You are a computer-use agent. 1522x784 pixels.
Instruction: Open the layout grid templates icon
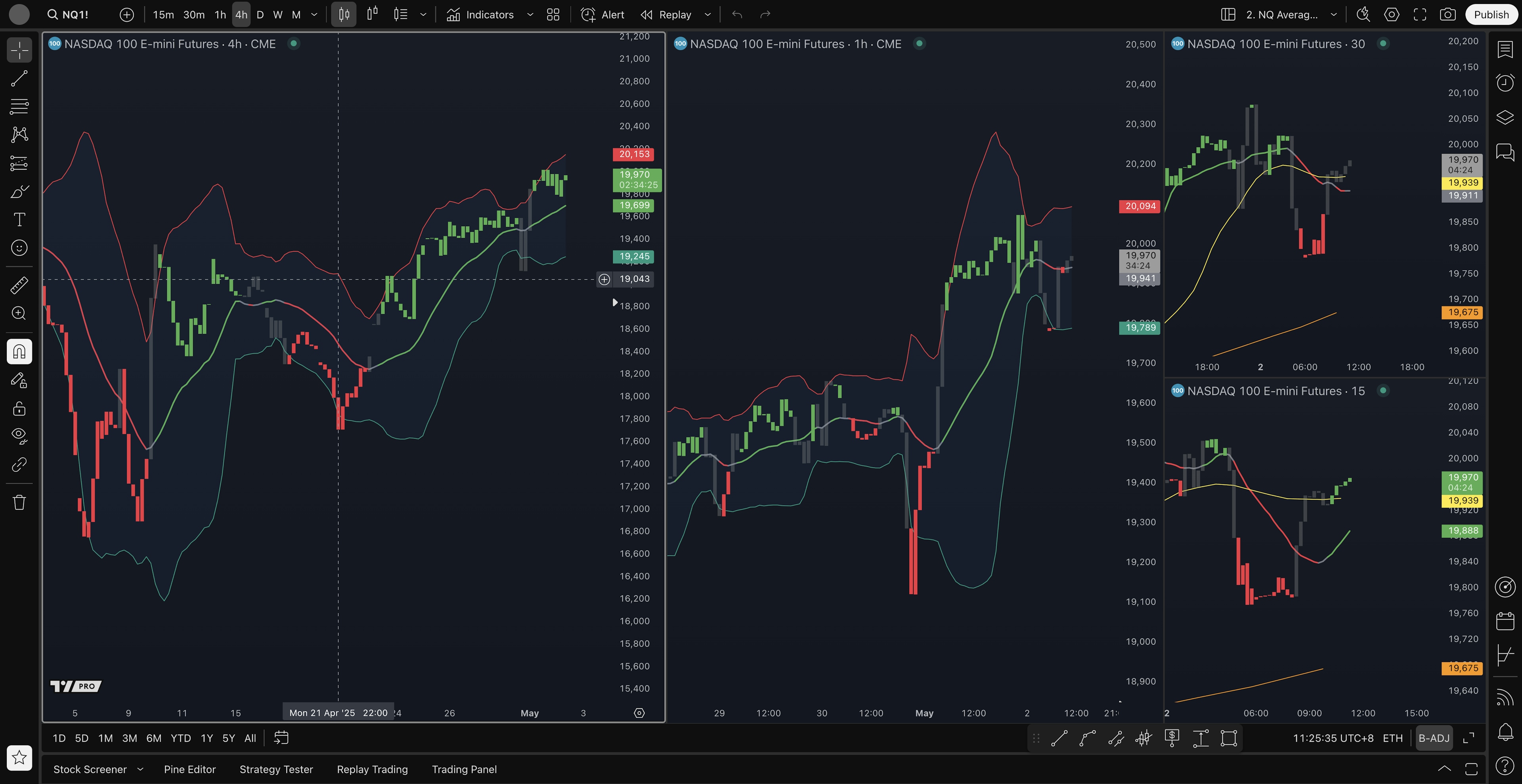(553, 15)
